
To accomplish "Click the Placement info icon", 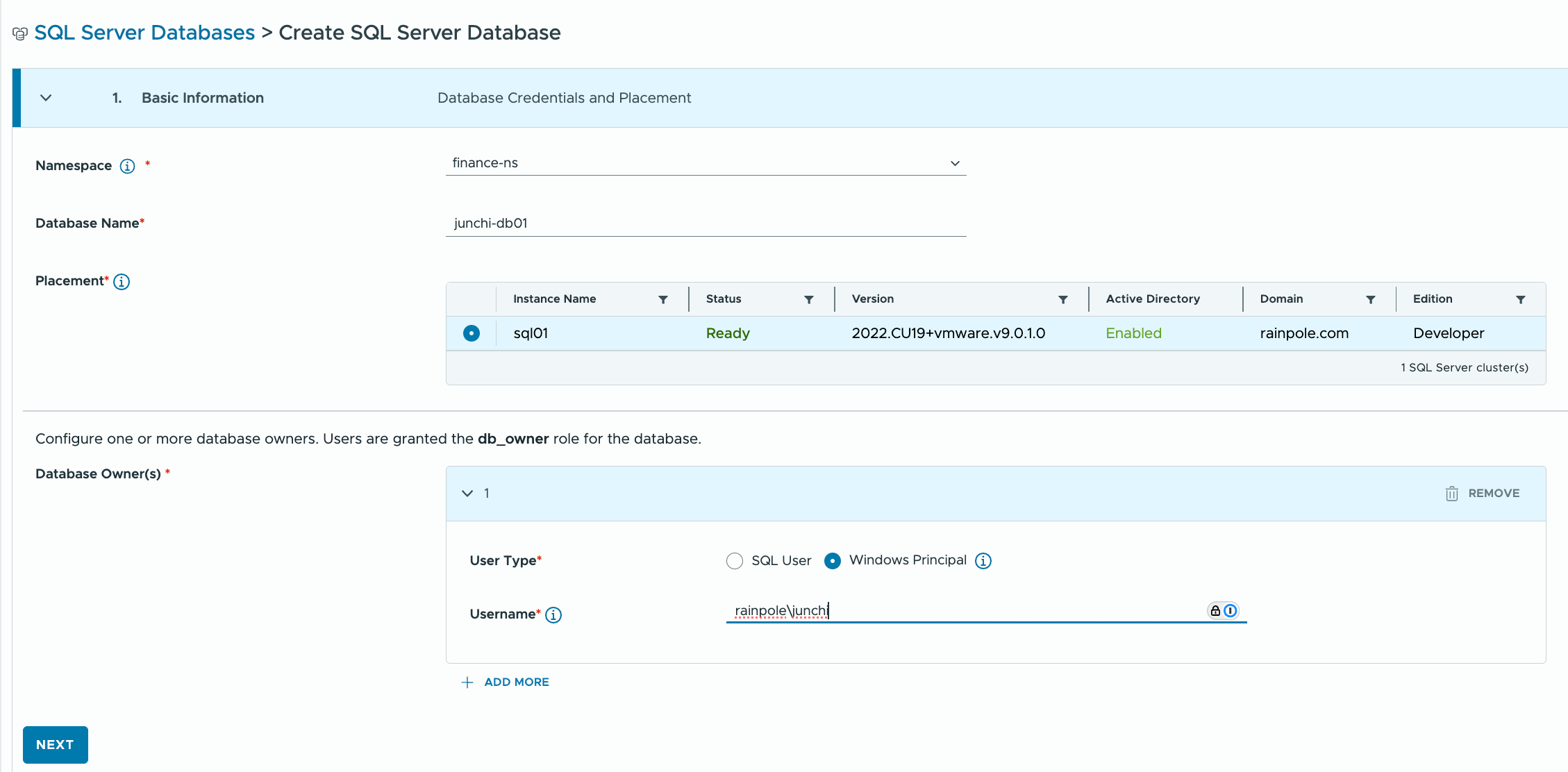I will [x=122, y=282].
